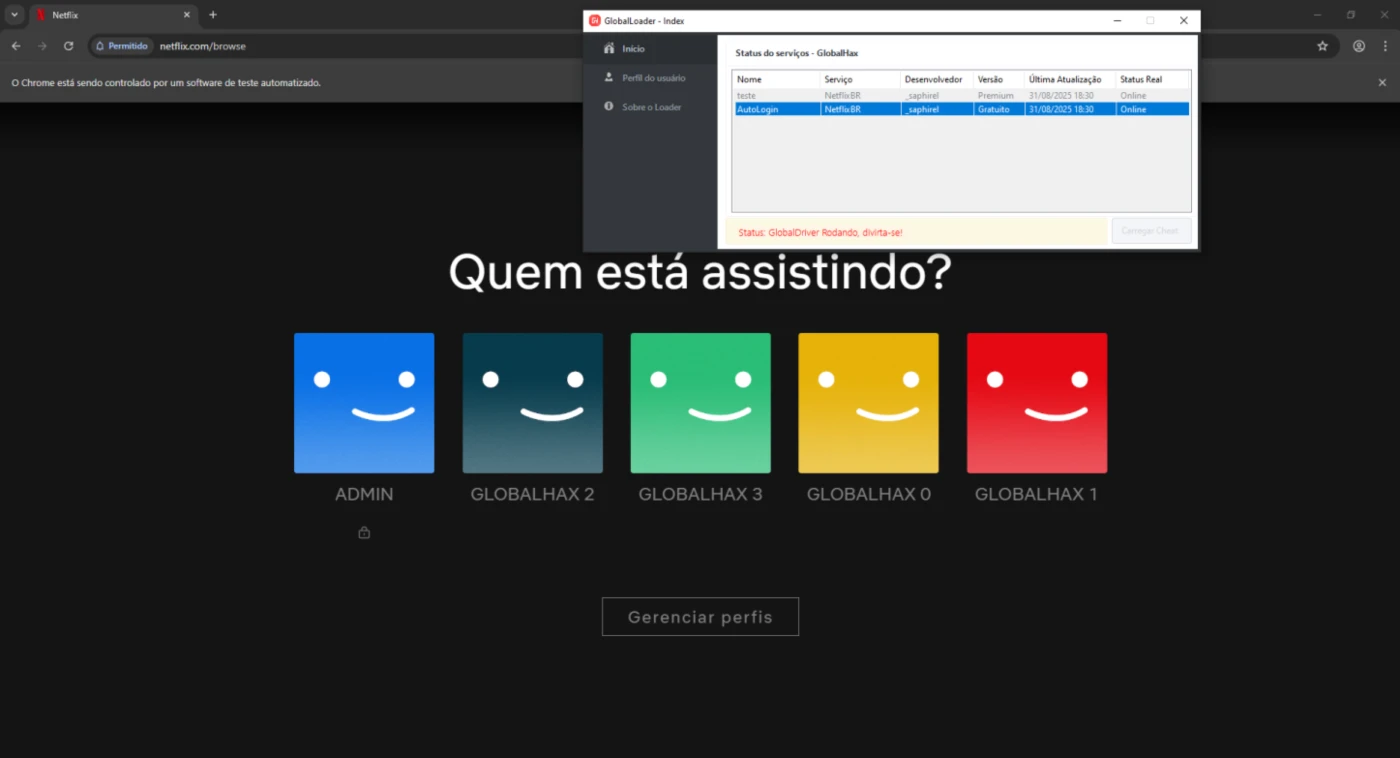This screenshot has height=758, width=1400.
Task: Select Início in the loader sidebar
Action: tap(633, 49)
